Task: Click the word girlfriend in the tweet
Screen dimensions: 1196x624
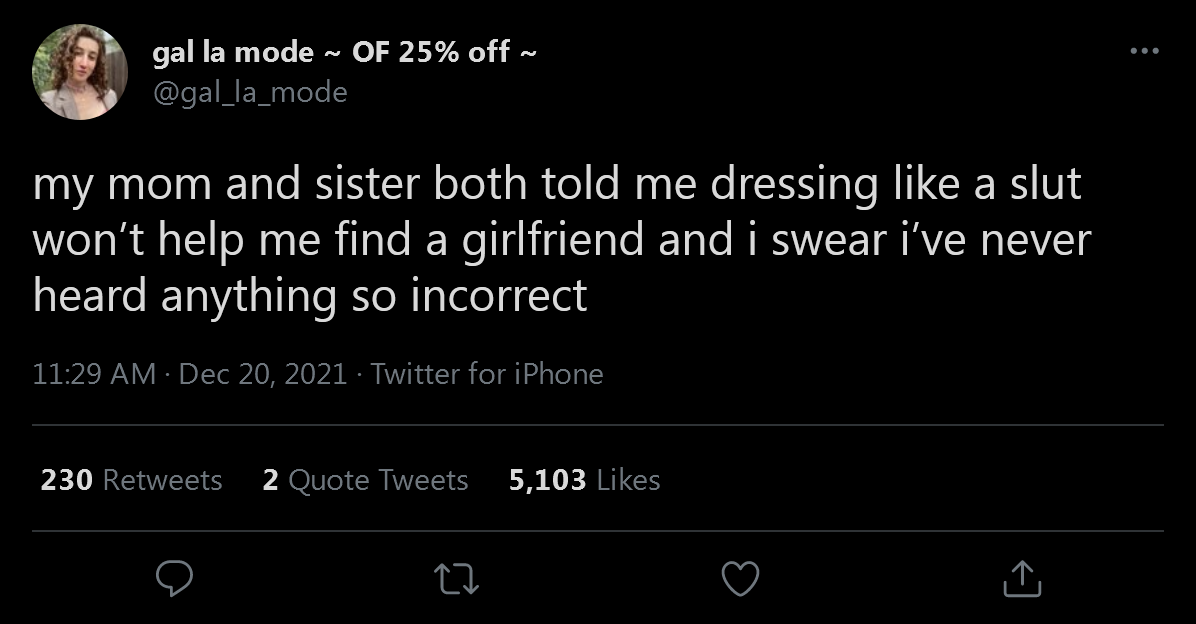Action: pyautogui.click(x=553, y=240)
